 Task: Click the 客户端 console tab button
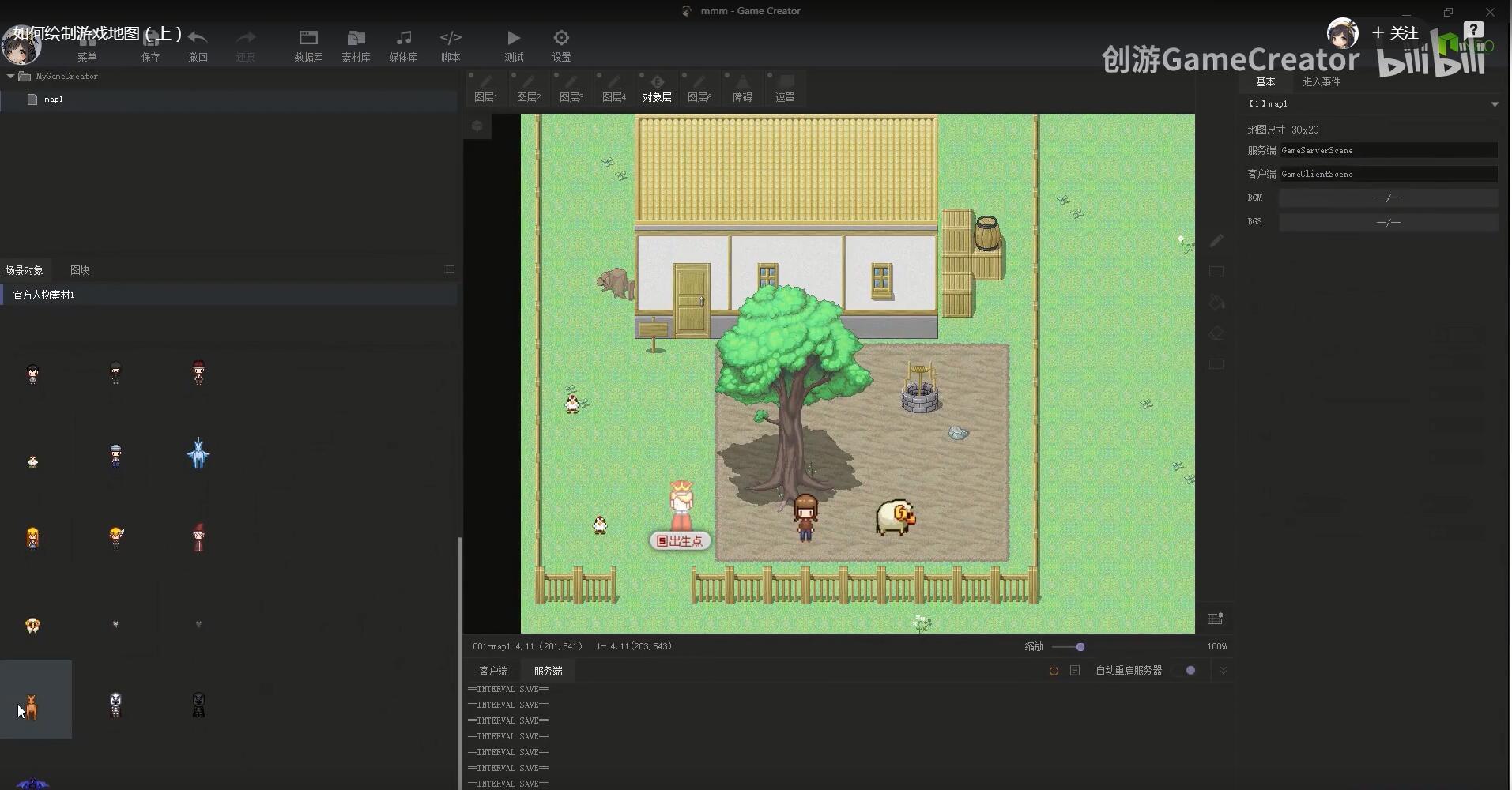[493, 671]
